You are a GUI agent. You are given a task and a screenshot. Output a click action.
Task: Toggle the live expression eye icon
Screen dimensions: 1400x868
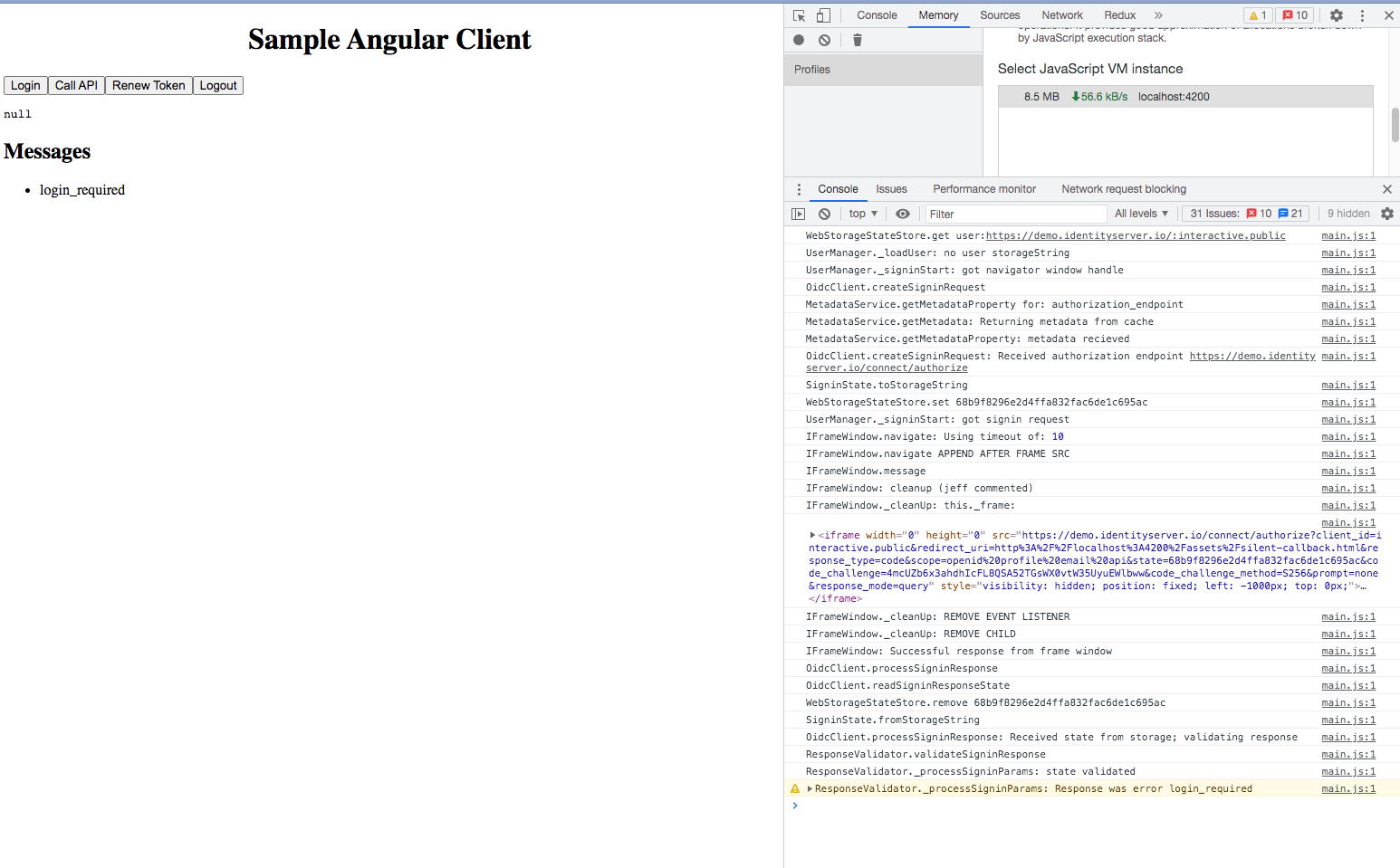902,214
